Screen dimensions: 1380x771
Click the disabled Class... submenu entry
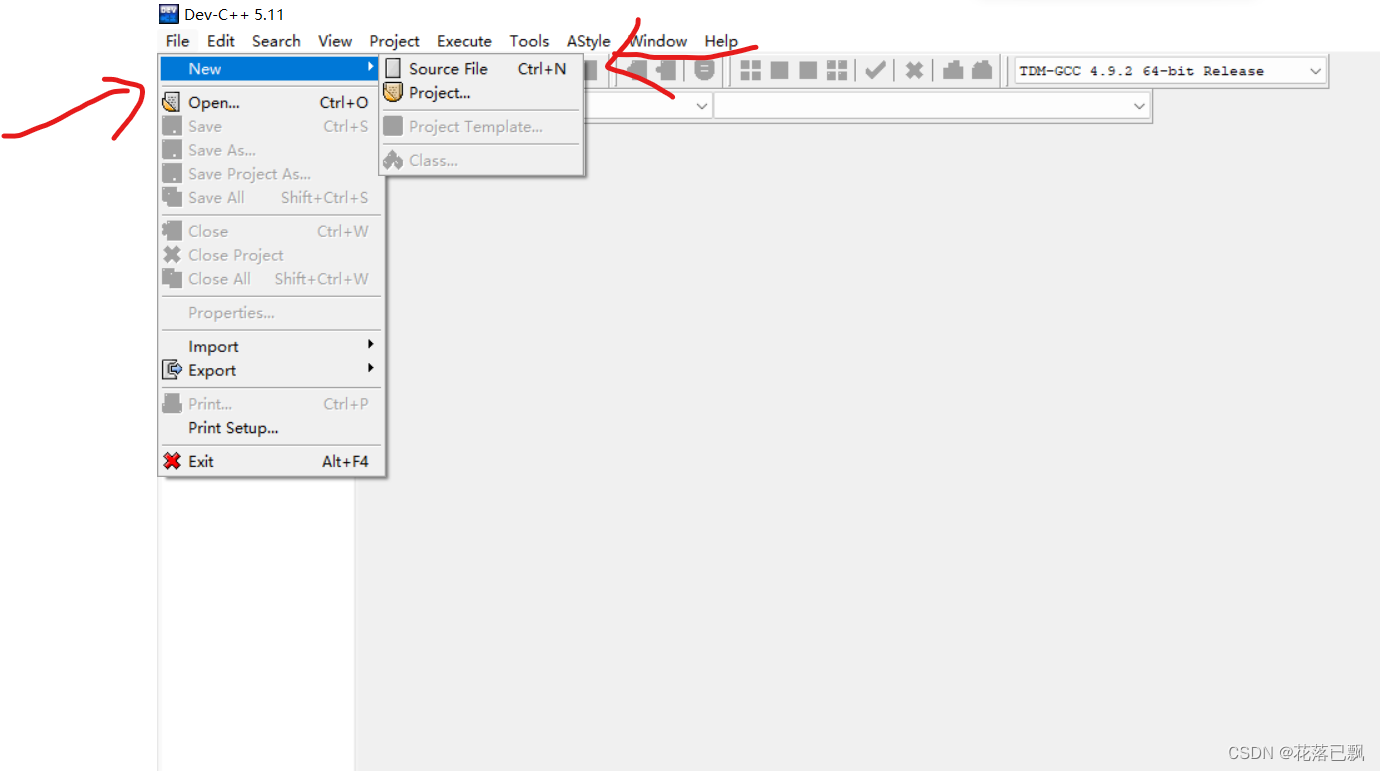tap(482, 160)
